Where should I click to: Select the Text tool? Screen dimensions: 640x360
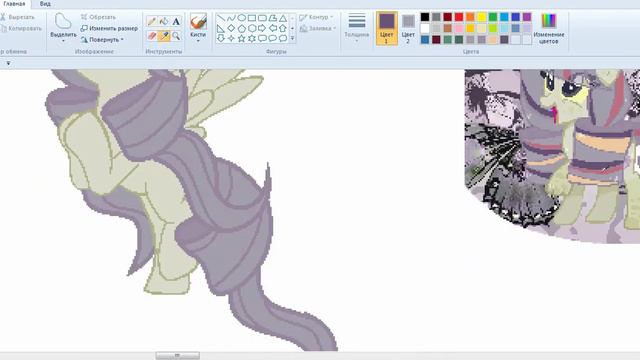(x=176, y=21)
